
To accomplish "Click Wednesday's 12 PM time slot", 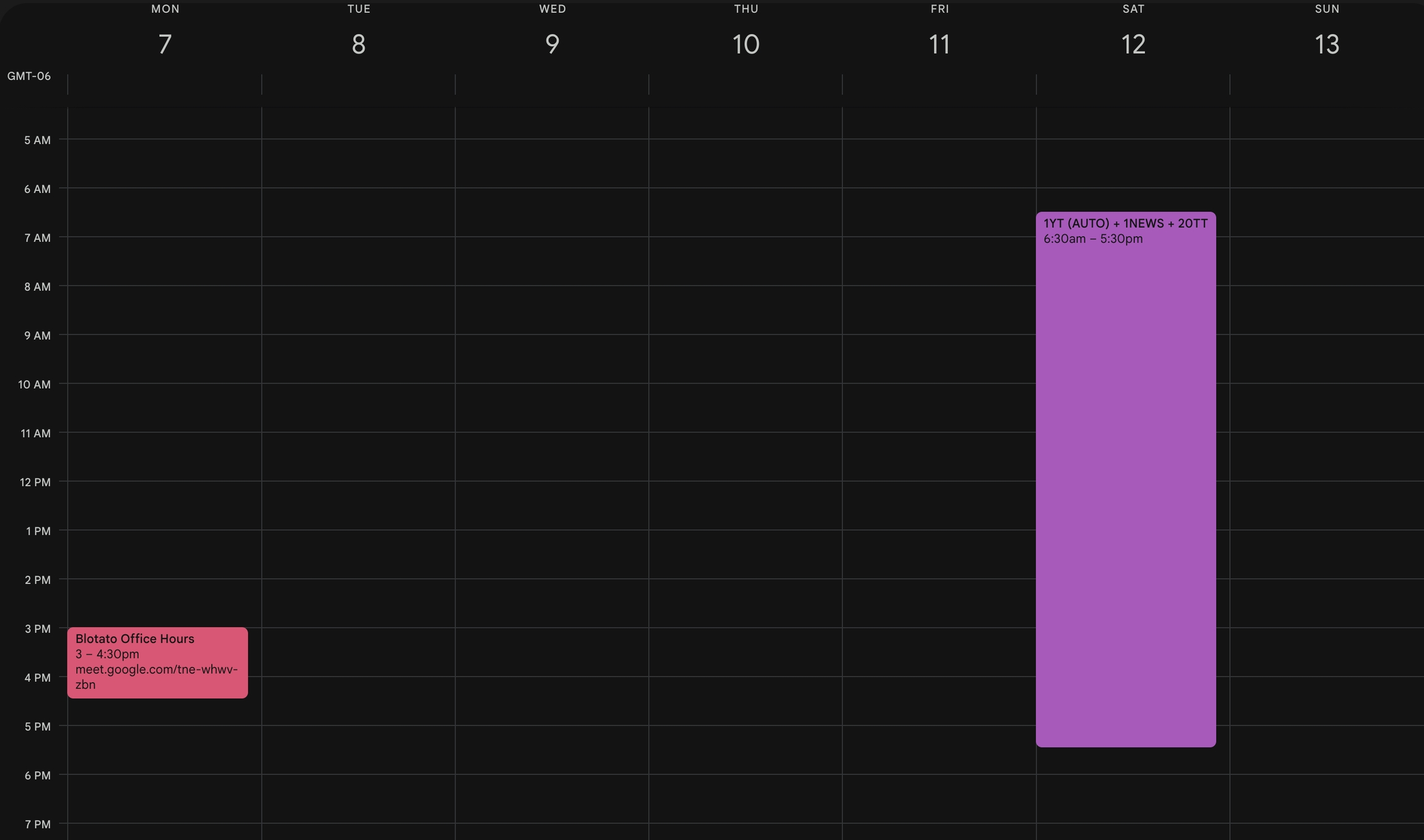I will [552, 505].
